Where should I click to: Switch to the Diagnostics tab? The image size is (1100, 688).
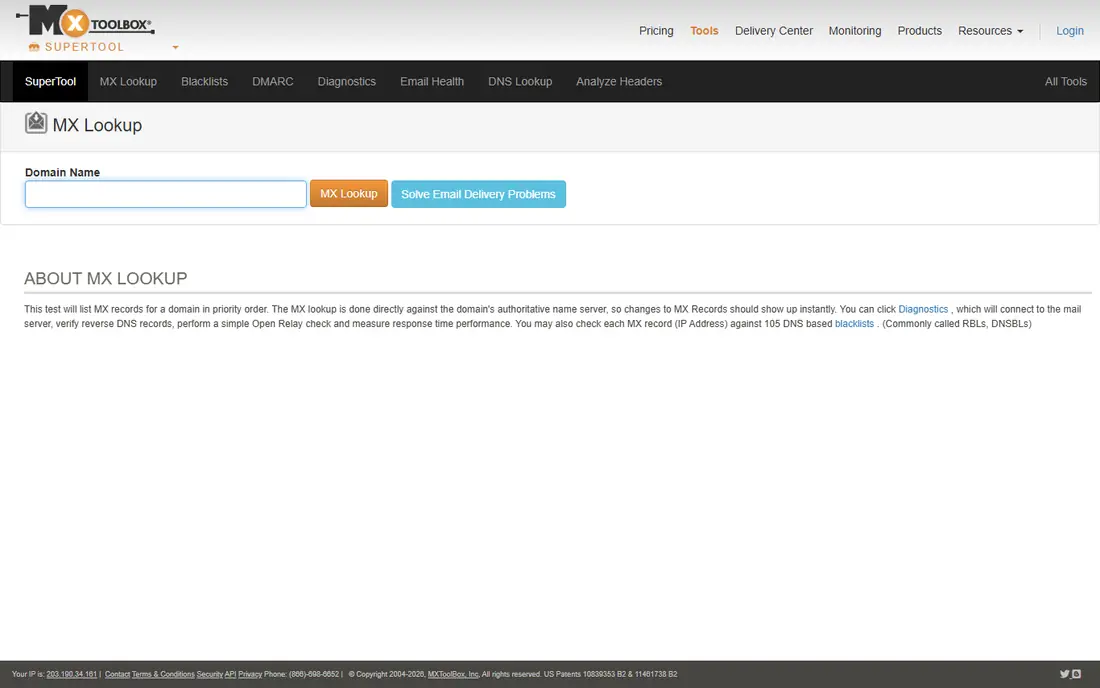pyautogui.click(x=347, y=81)
